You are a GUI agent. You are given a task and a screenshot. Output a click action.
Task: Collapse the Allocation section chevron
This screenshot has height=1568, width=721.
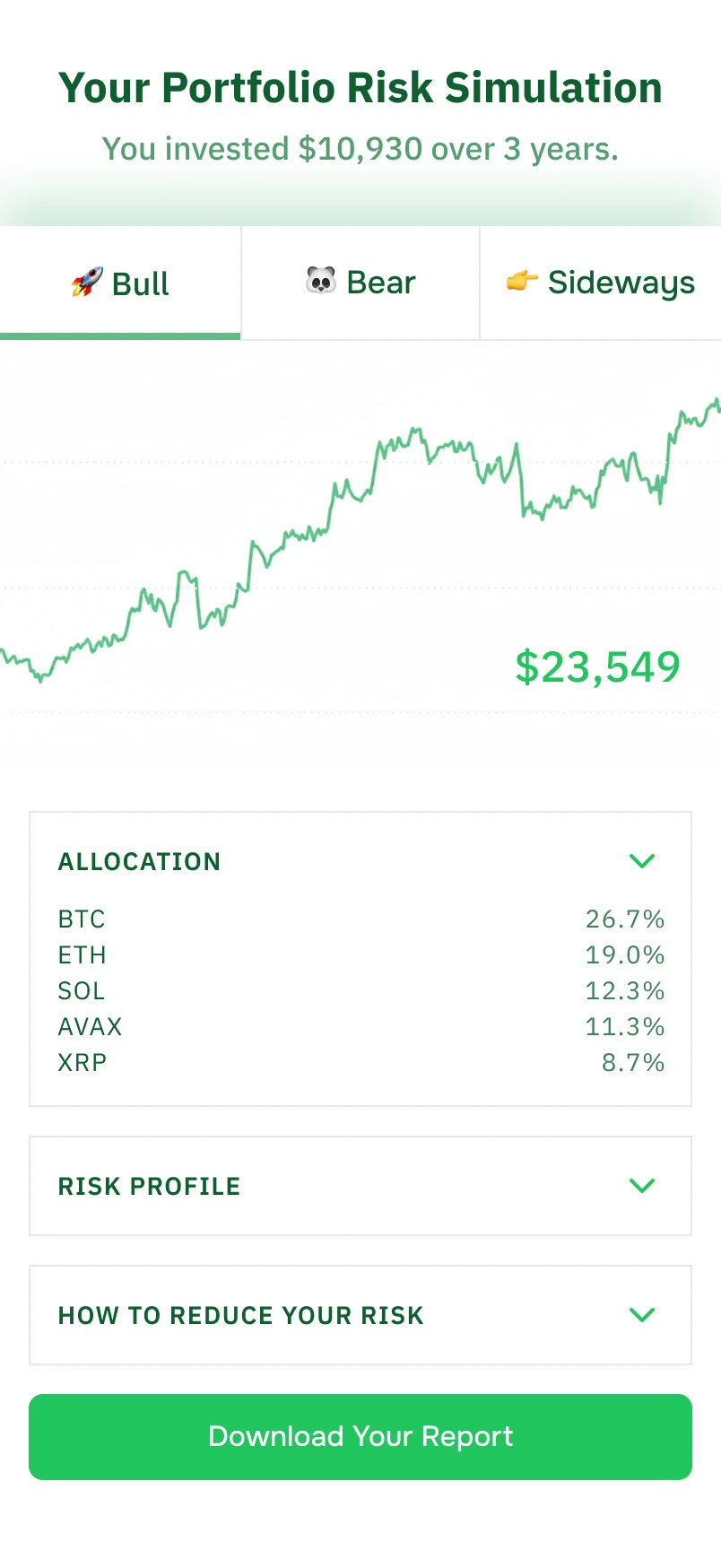(x=642, y=861)
